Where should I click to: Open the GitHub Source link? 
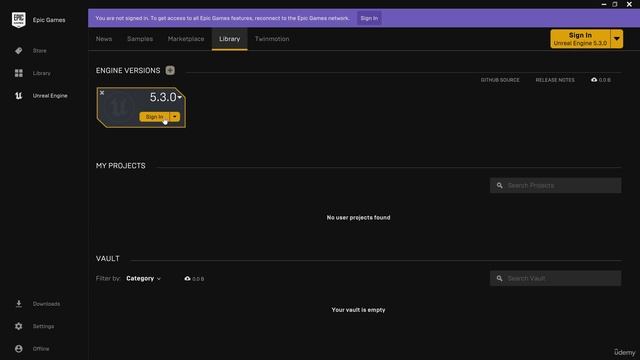tap(500, 80)
